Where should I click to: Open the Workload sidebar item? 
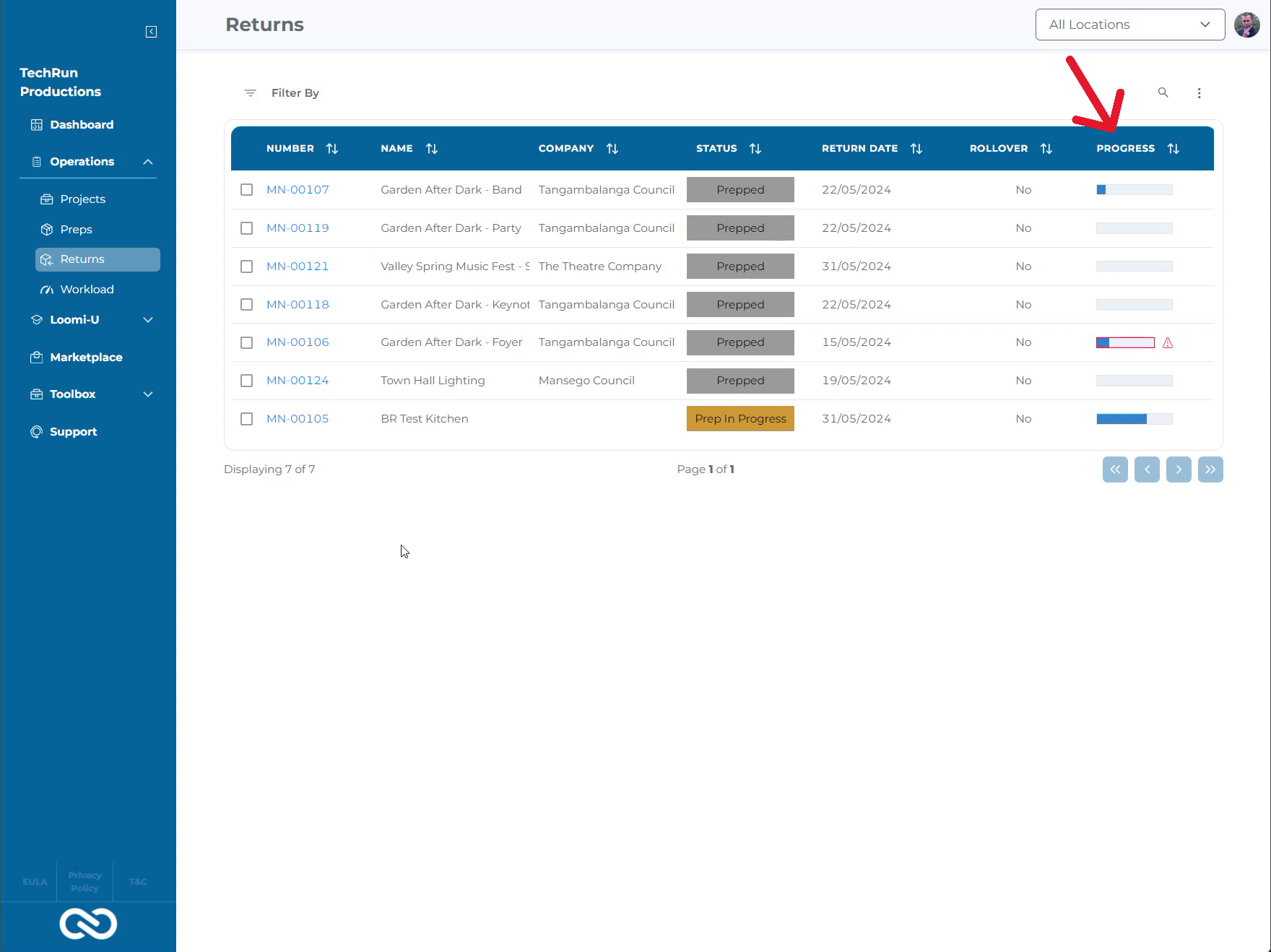87,290
